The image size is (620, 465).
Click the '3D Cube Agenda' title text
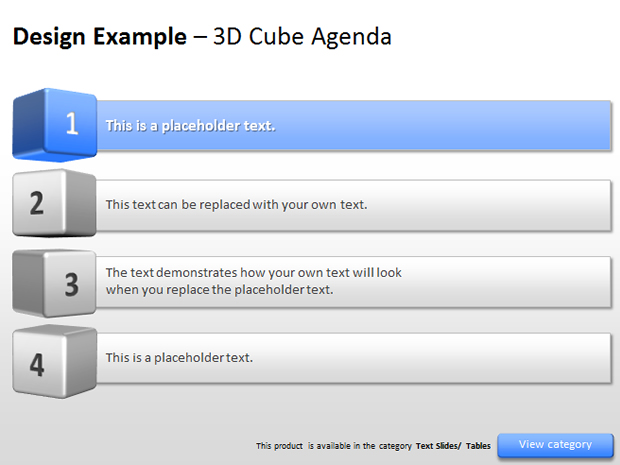point(302,37)
